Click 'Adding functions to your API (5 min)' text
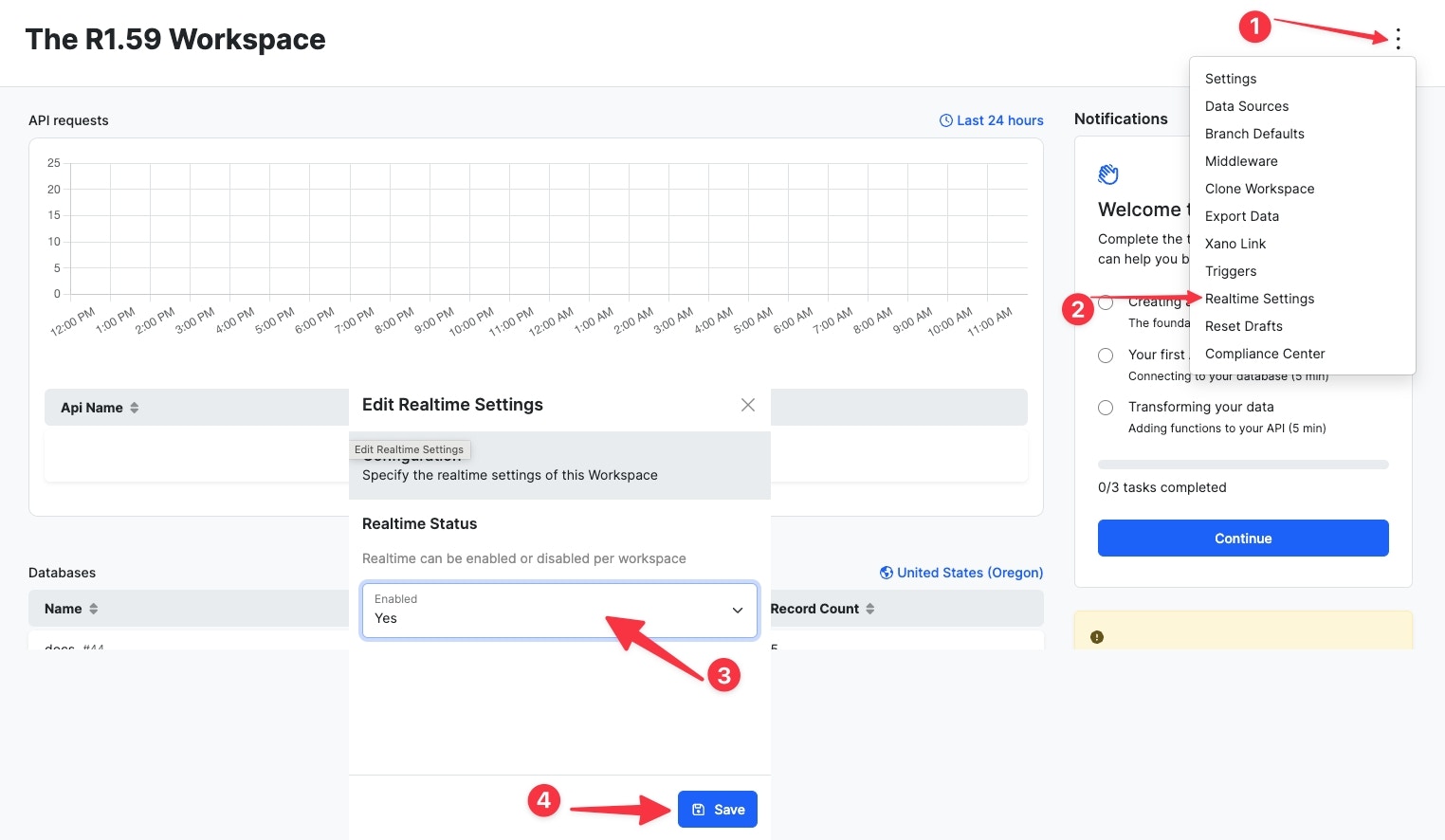This screenshot has width=1445, height=840. (1227, 429)
